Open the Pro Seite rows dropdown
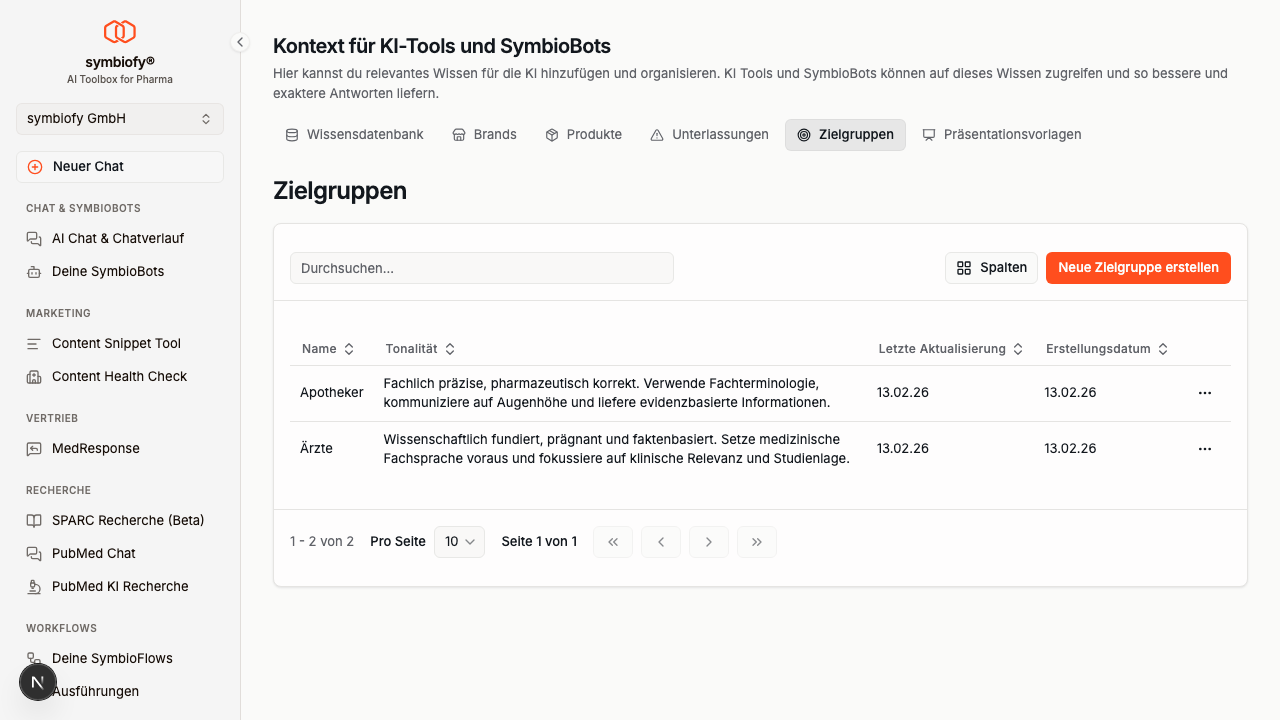This screenshot has height=720, width=1280. point(459,542)
